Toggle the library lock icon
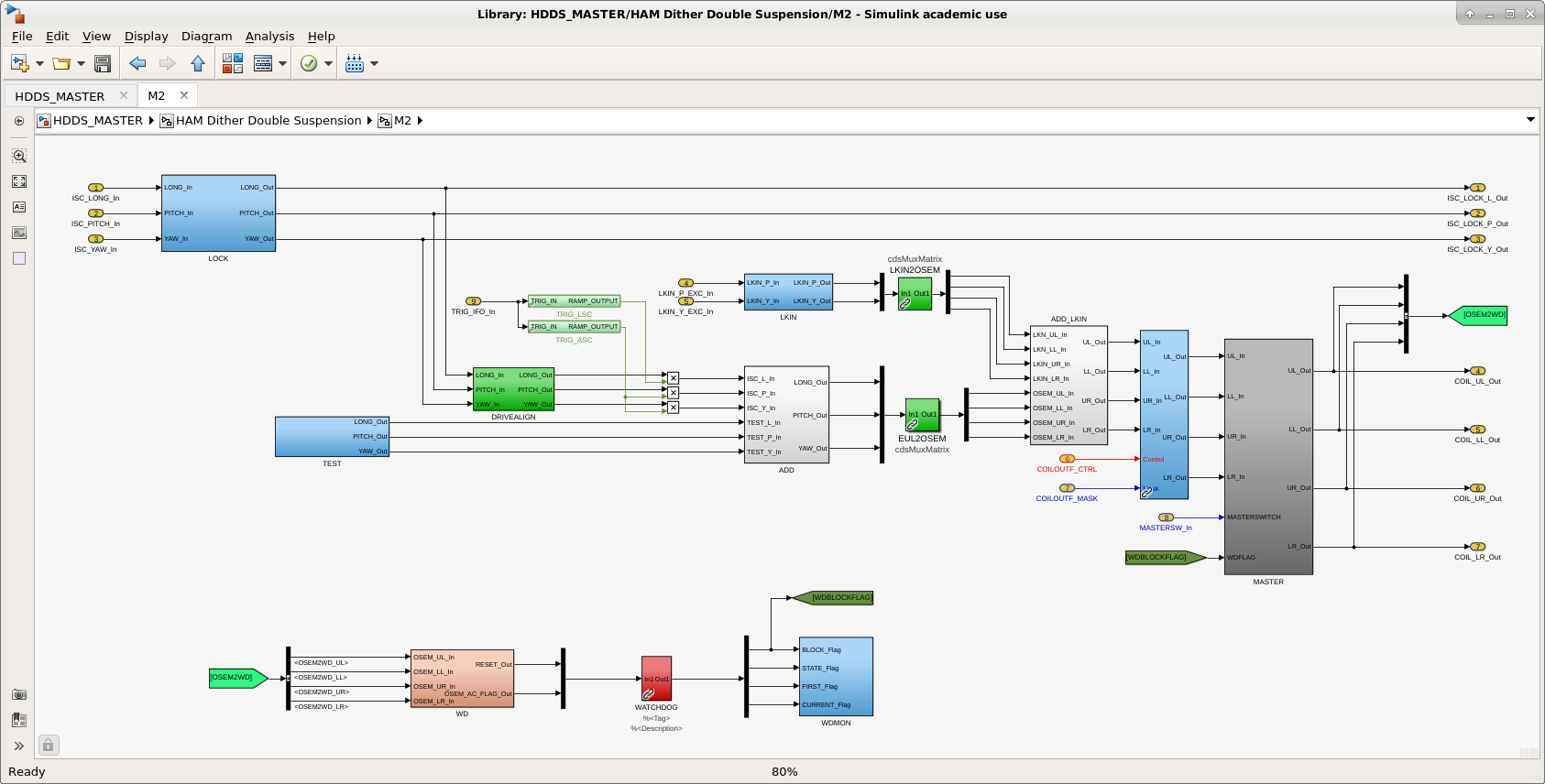 tap(49, 746)
